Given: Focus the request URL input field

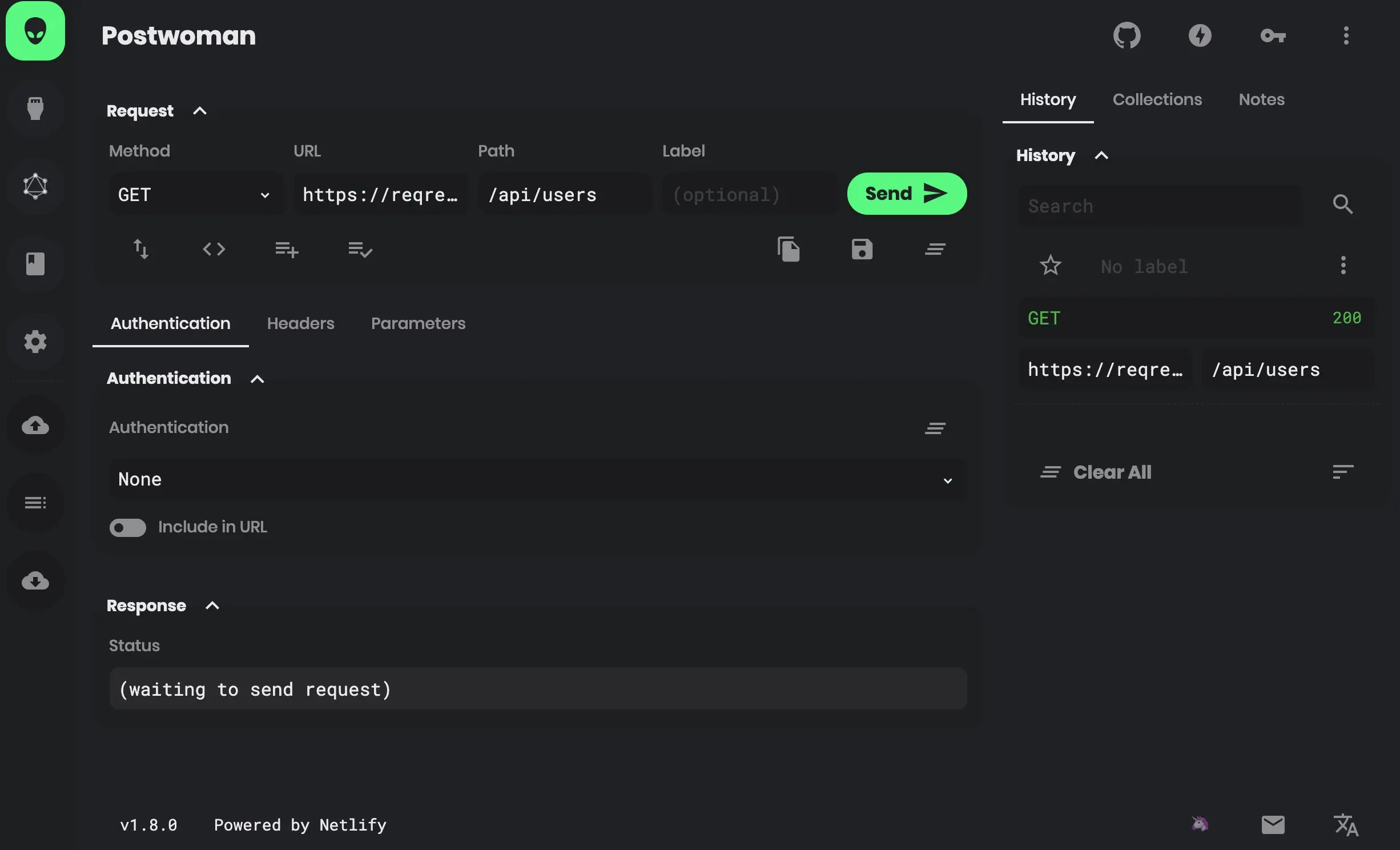Looking at the screenshot, I should pos(380,194).
